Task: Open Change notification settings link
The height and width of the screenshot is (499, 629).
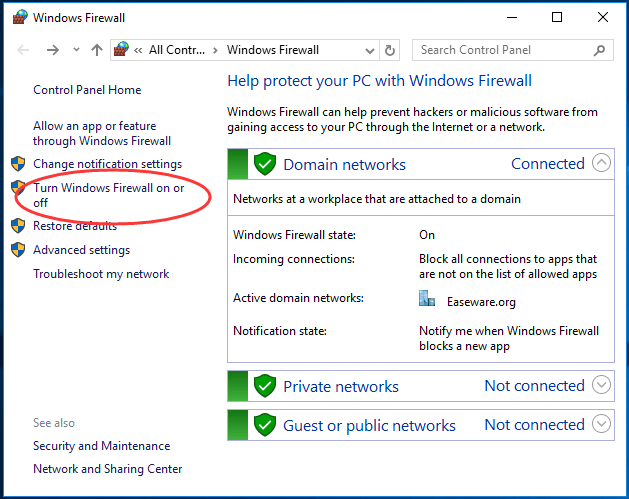Action: [x=108, y=164]
